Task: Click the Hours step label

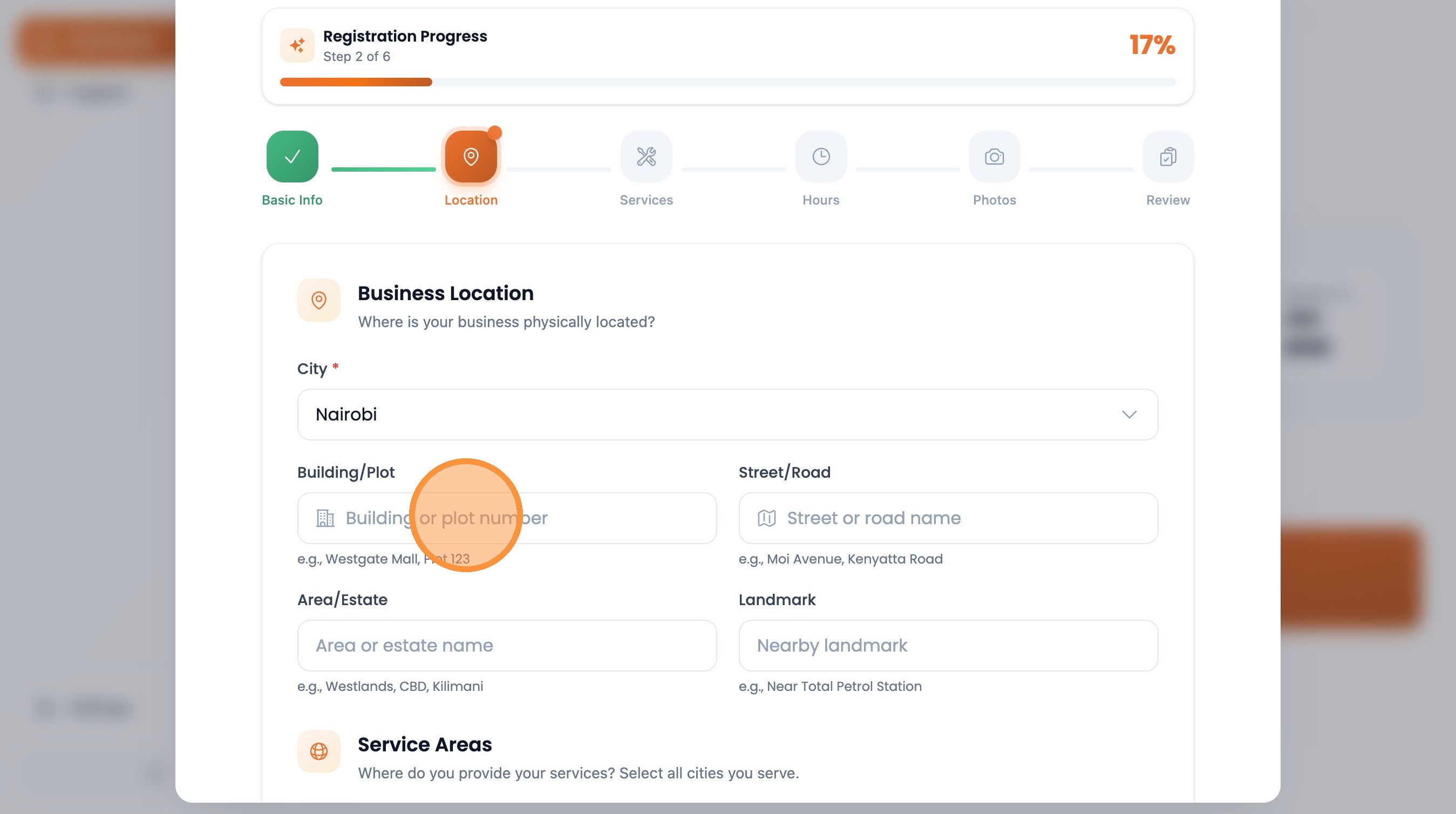Action: click(x=821, y=200)
